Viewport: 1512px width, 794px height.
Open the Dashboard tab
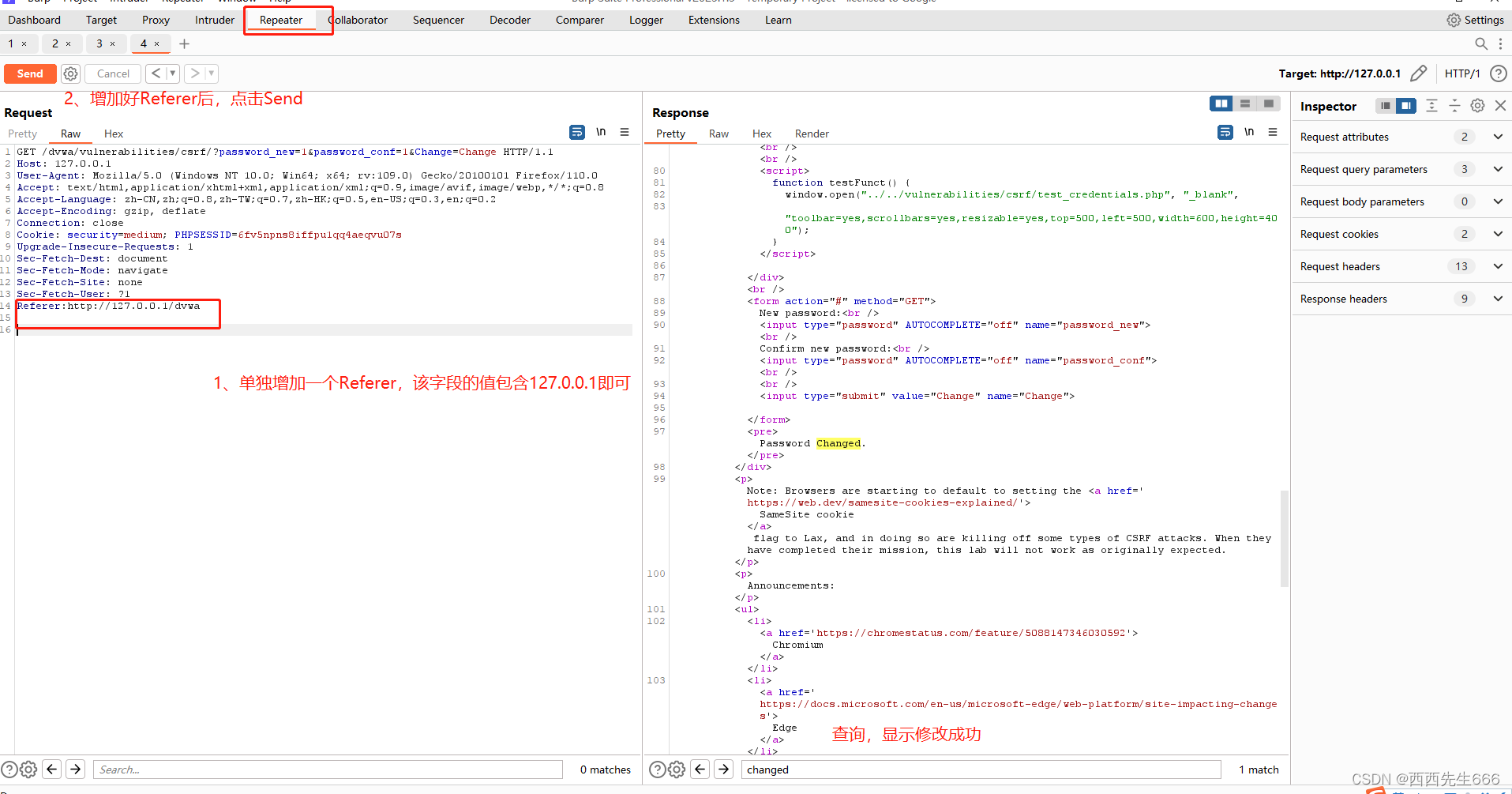click(x=34, y=20)
